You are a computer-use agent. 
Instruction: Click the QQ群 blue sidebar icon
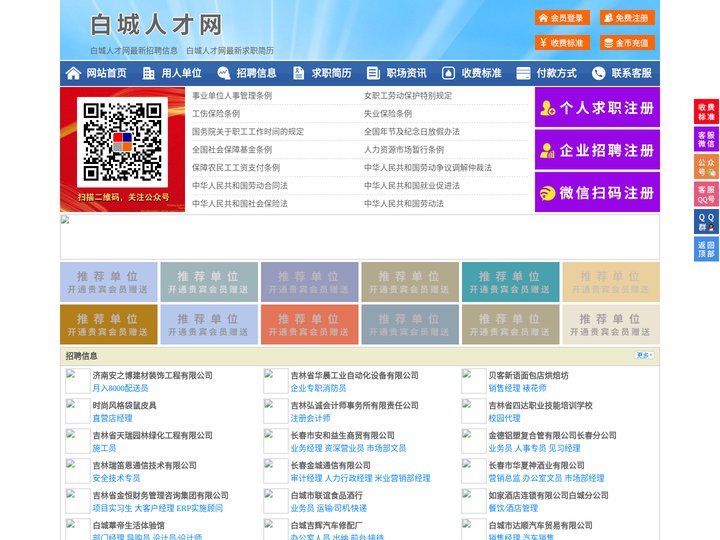[706, 222]
